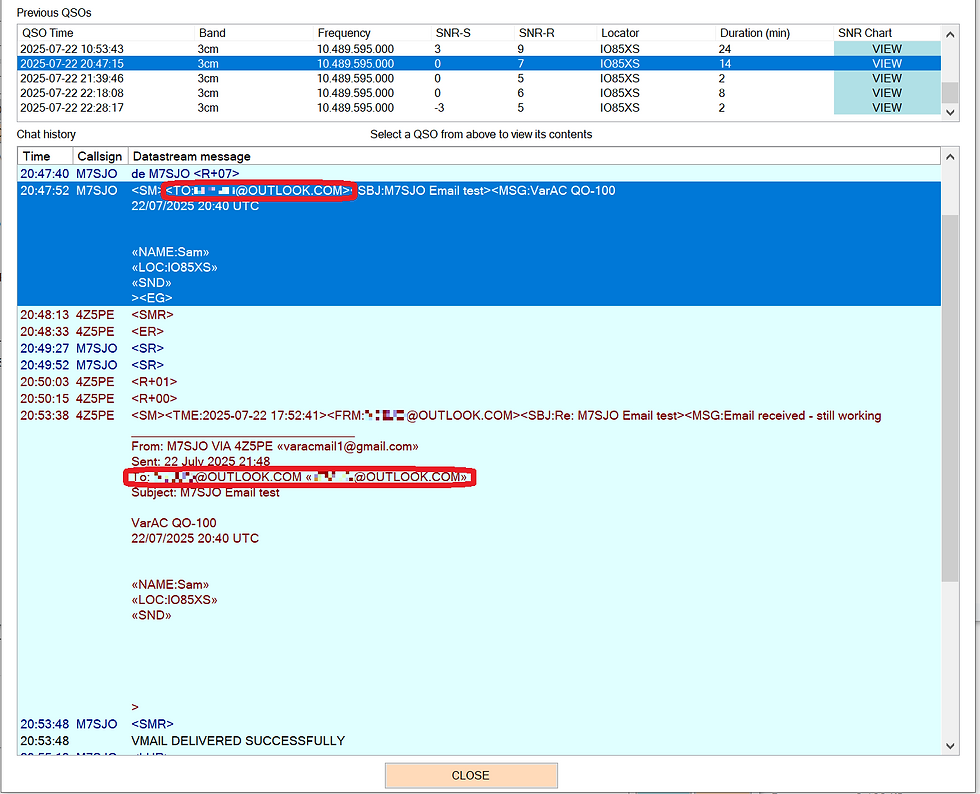Select chat row at 20:47:52 from M7SJO

pos(479,244)
